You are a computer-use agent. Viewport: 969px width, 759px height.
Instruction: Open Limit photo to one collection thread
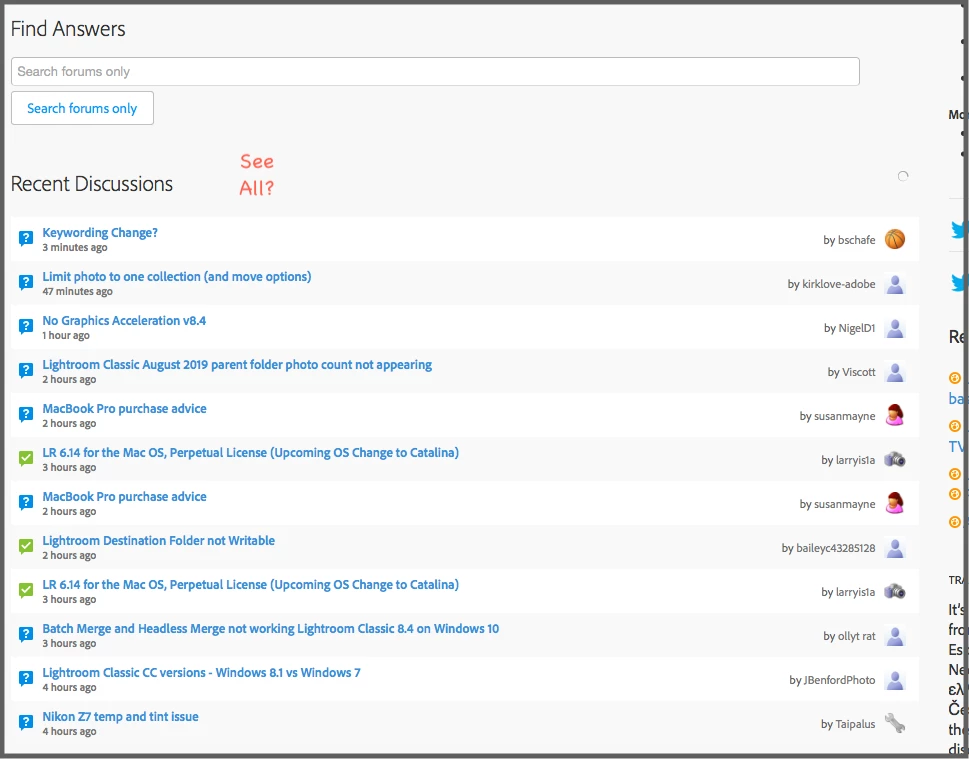[177, 277]
